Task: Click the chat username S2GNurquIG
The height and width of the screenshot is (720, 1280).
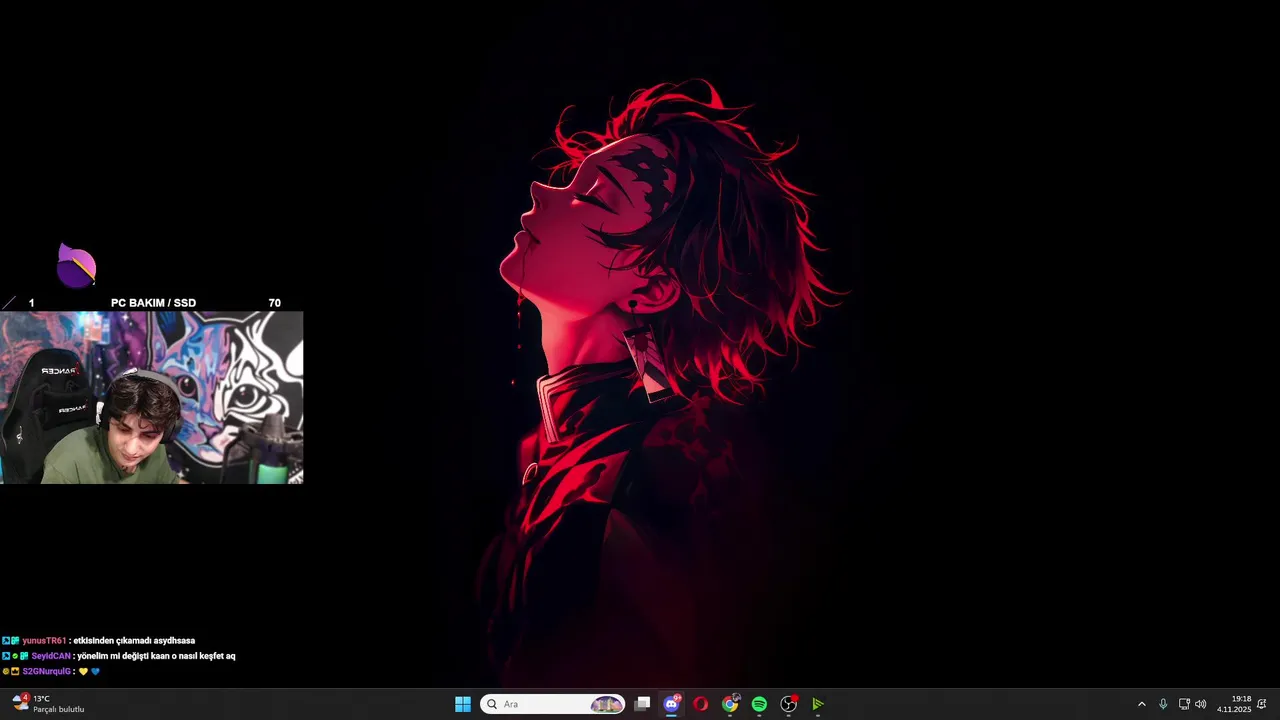Action: (47, 671)
